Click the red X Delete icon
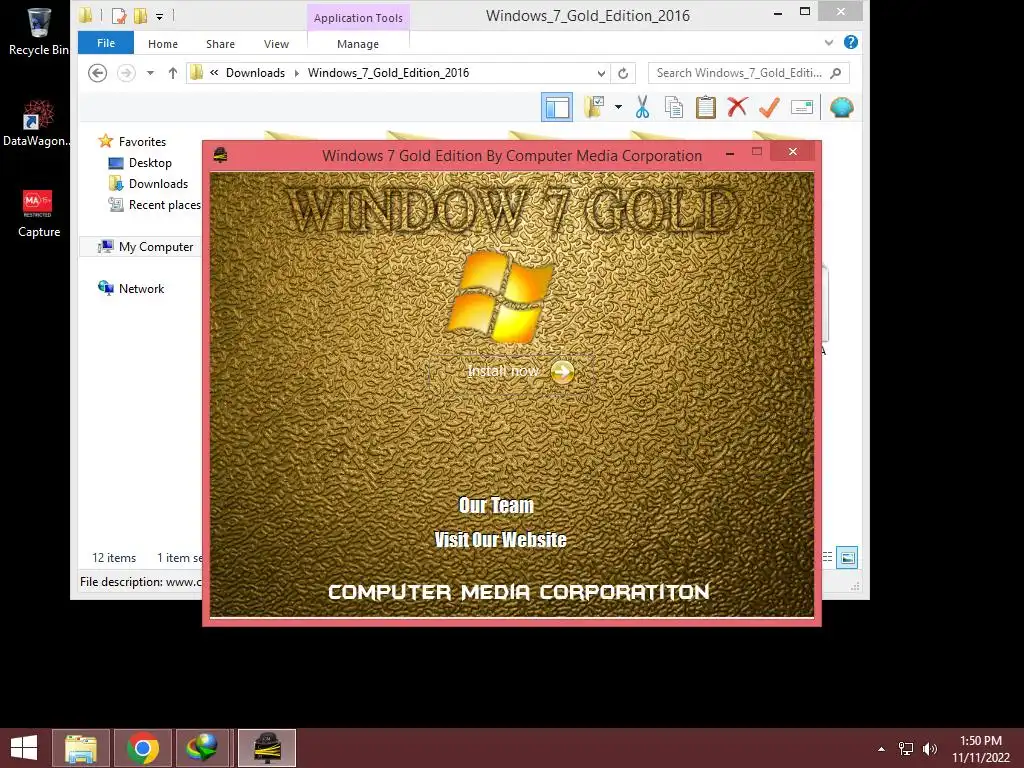The width and height of the screenshot is (1024, 768). pyautogui.click(x=737, y=106)
